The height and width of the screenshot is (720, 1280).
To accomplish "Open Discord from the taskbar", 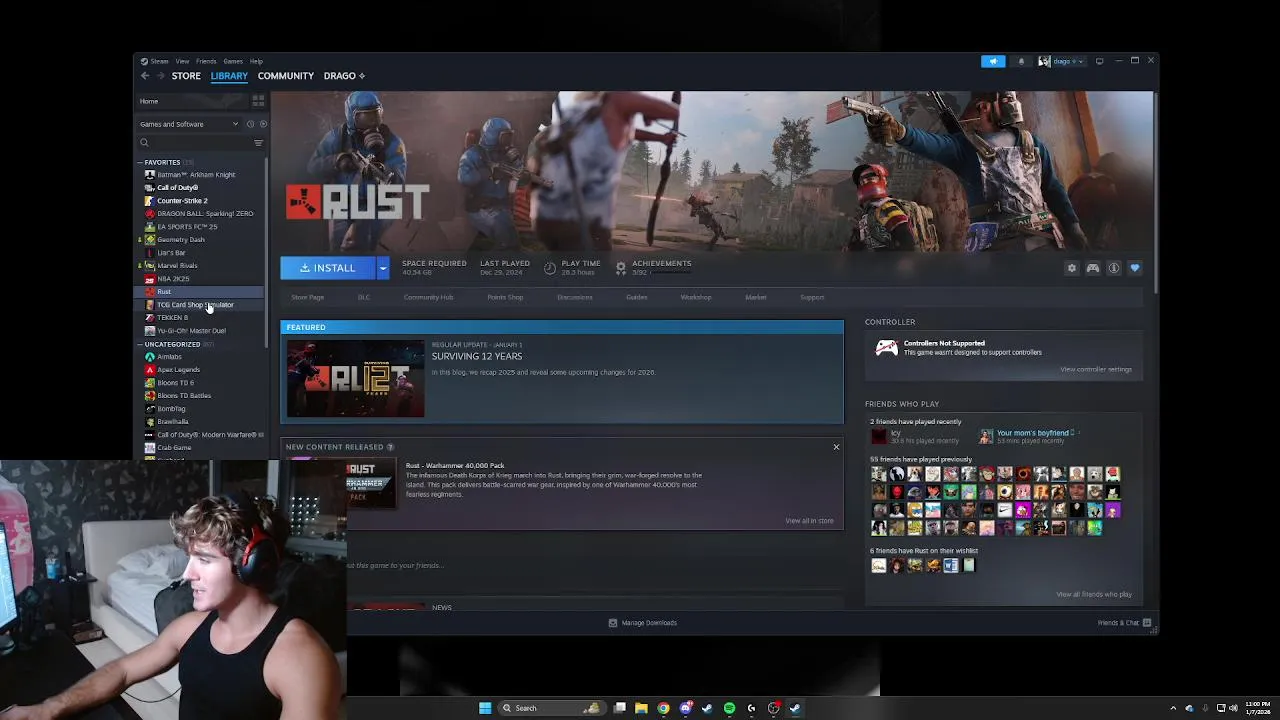I will click(x=685, y=708).
